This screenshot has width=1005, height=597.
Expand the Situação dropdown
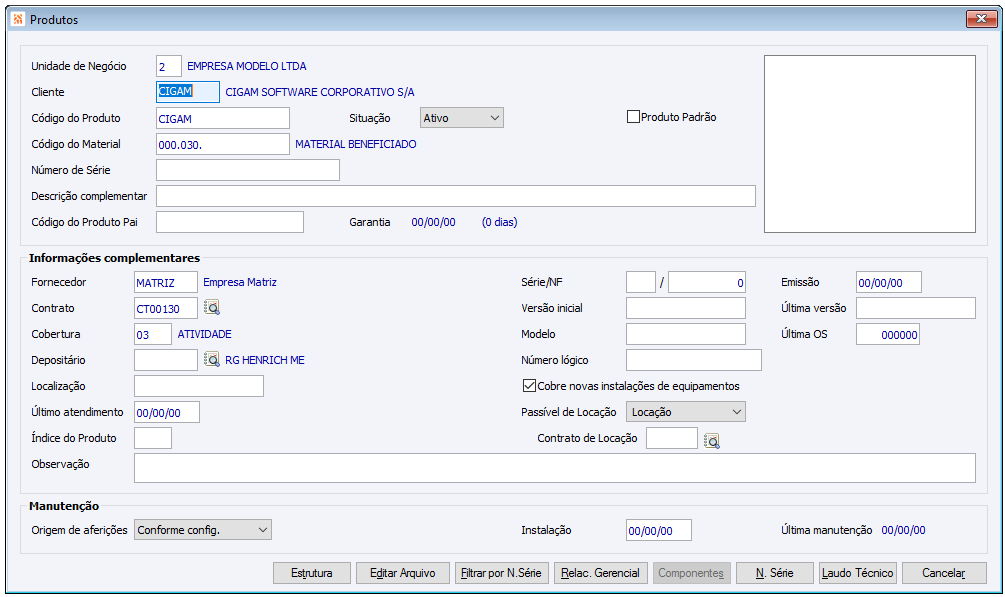462,118
